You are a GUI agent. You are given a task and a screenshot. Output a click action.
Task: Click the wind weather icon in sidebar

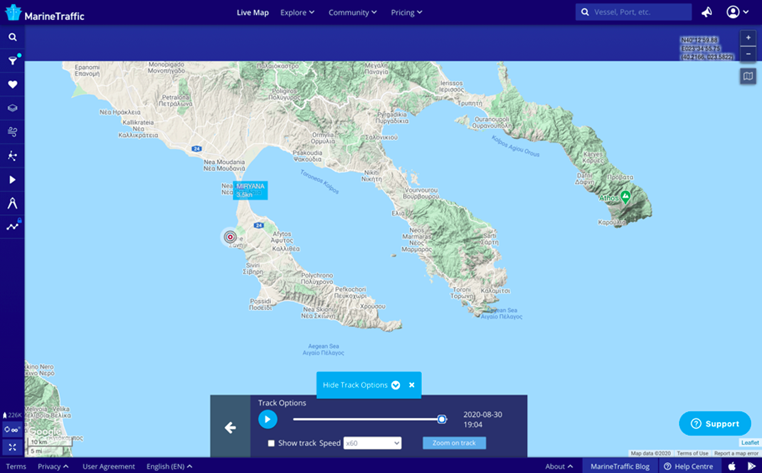12,131
